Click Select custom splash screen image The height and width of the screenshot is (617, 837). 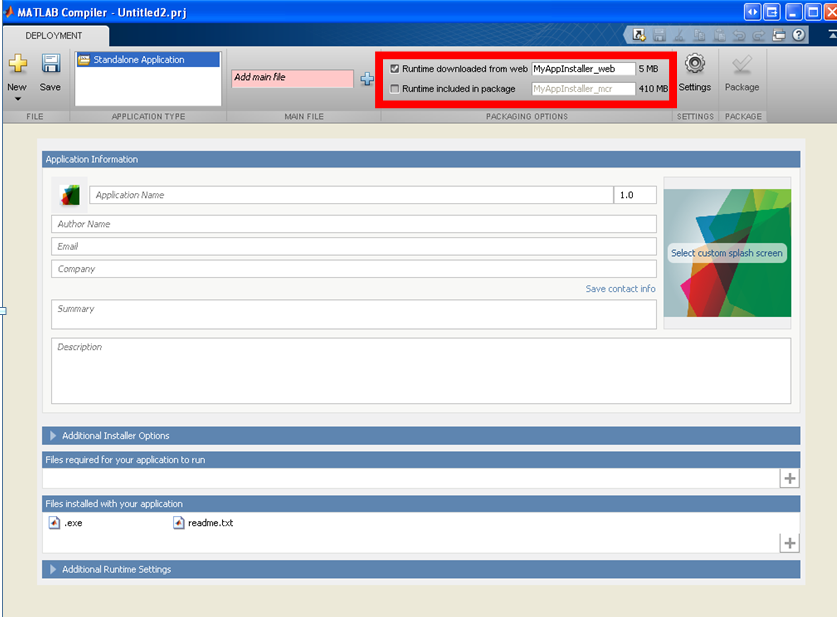tap(727, 253)
